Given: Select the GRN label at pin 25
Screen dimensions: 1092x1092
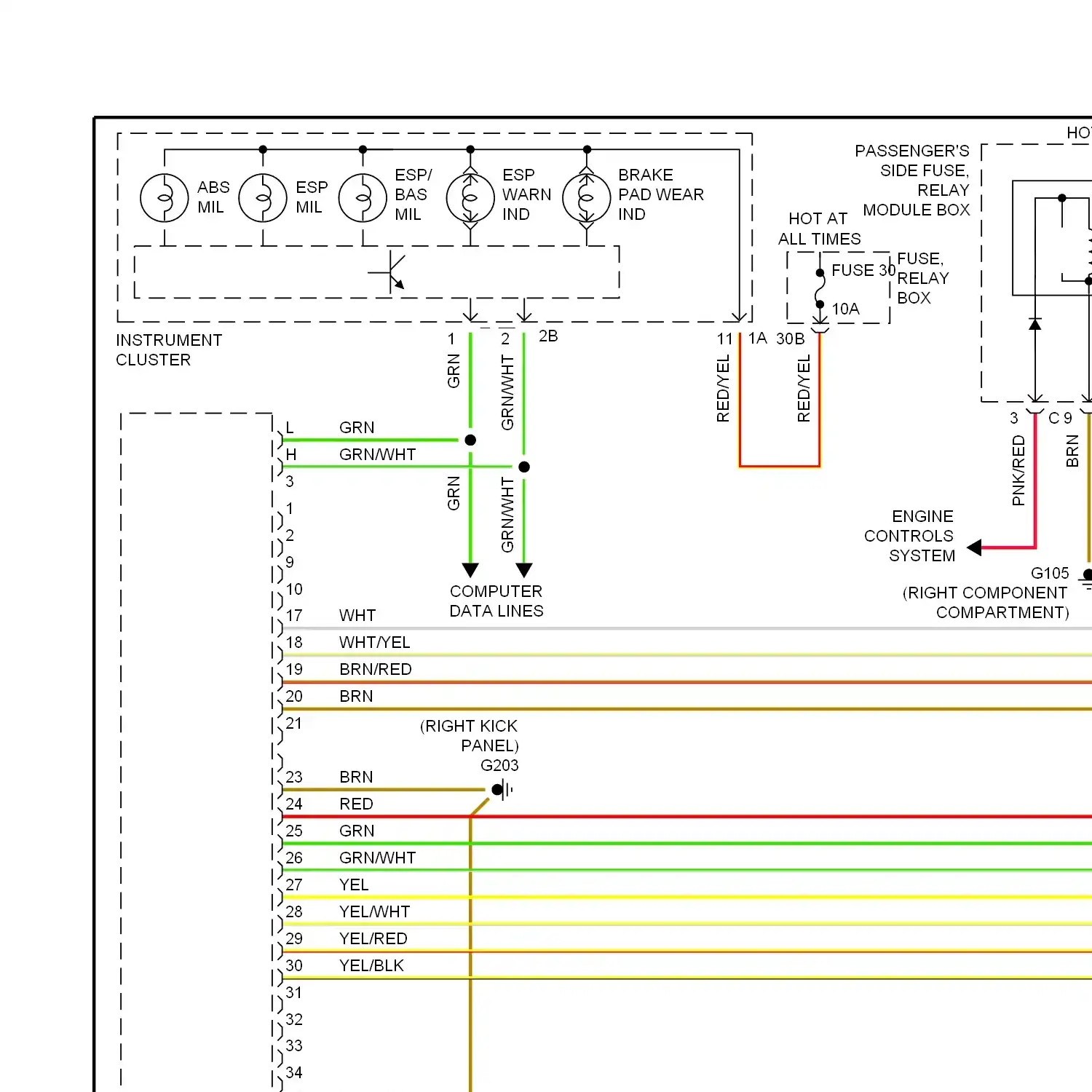Looking at the screenshot, I should click(357, 831).
